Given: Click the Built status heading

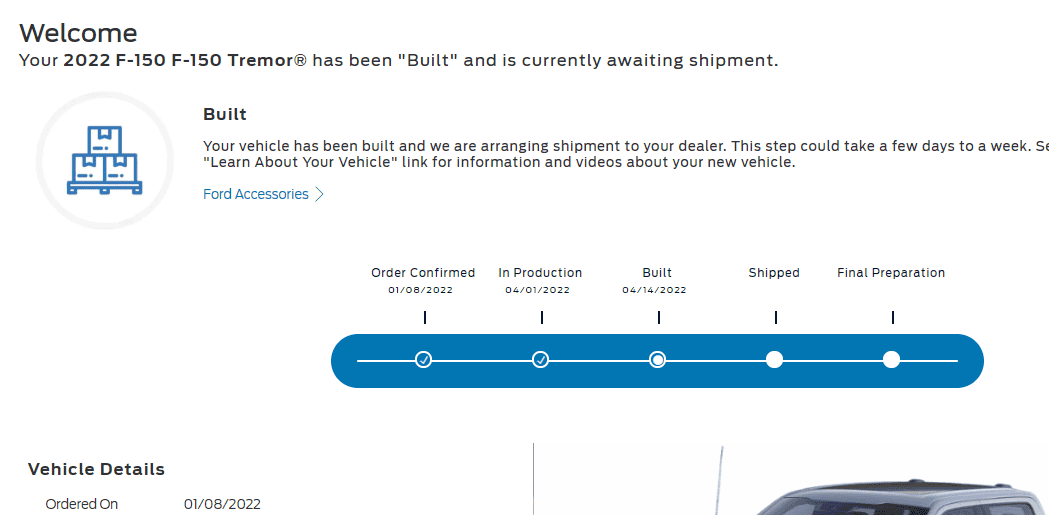Looking at the screenshot, I should coord(225,114).
